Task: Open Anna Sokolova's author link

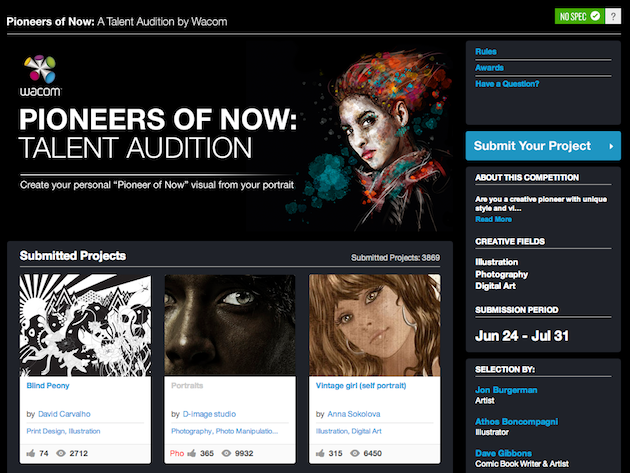Action: click(x=354, y=414)
